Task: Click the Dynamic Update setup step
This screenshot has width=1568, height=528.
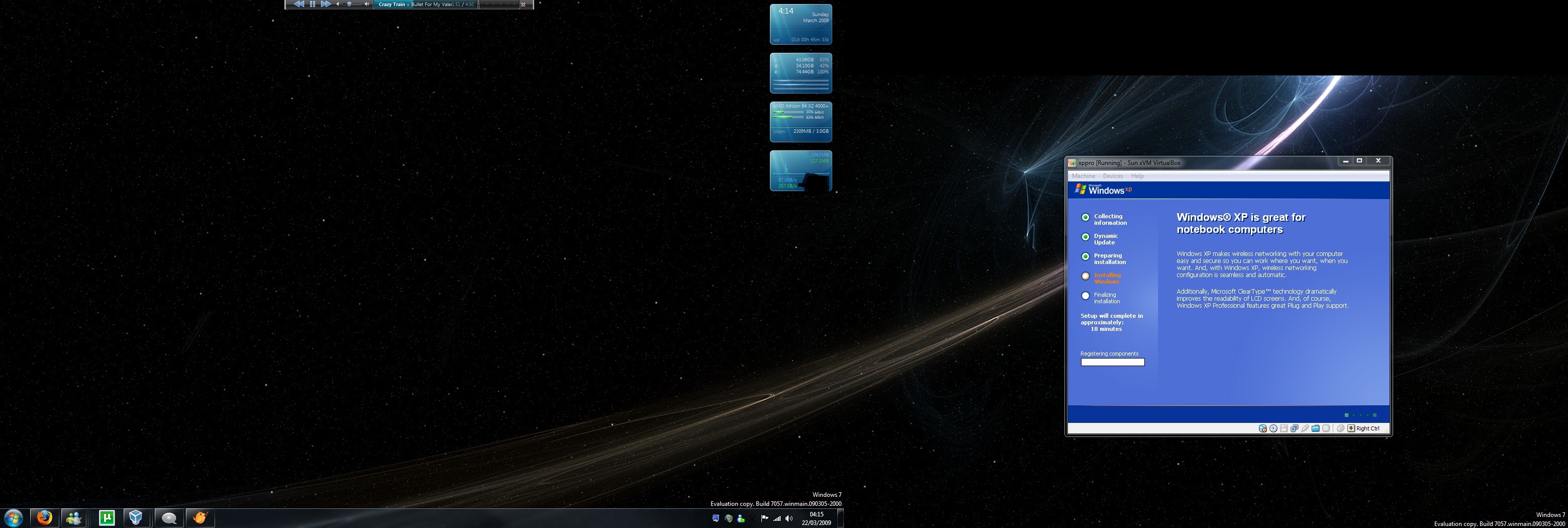Action: [1099, 239]
